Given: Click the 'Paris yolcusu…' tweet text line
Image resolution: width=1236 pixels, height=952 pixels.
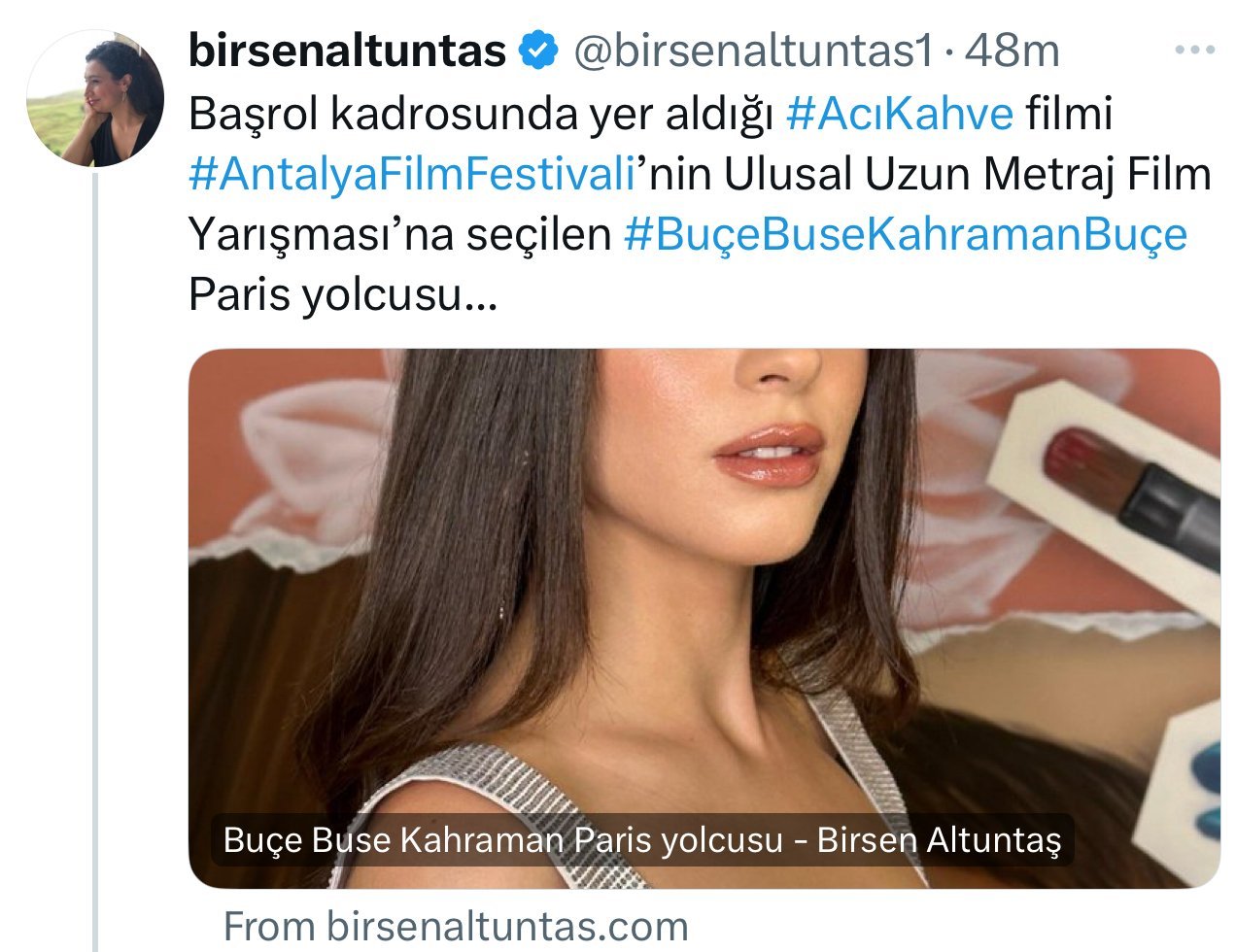Looking at the screenshot, I should [x=342, y=294].
